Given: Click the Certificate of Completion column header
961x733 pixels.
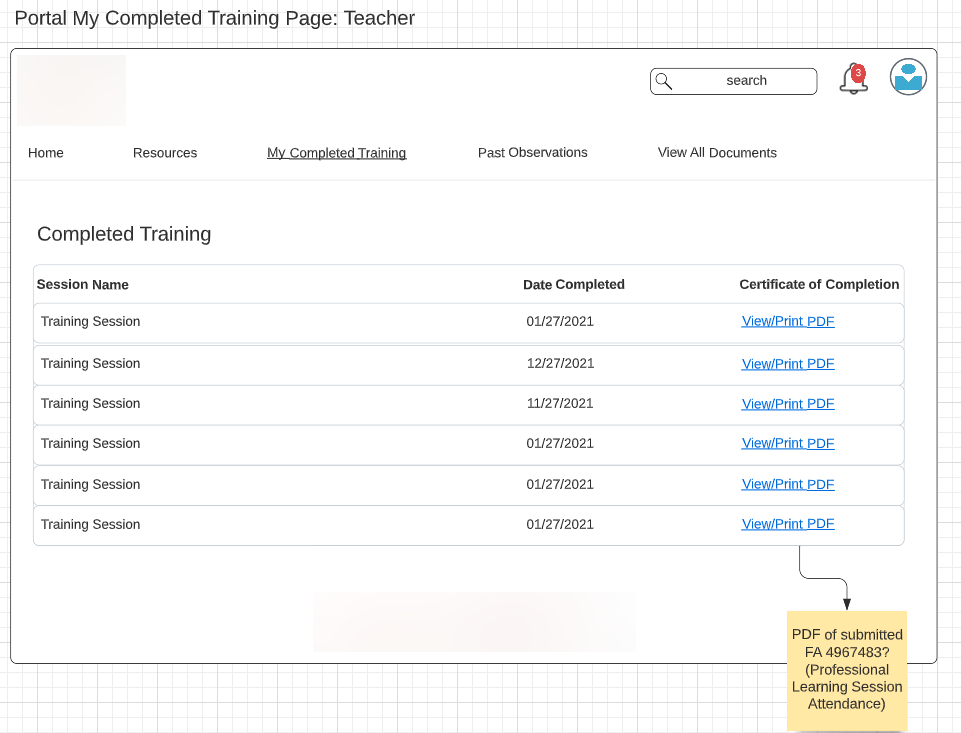Looking at the screenshot, I should point(819,285).
